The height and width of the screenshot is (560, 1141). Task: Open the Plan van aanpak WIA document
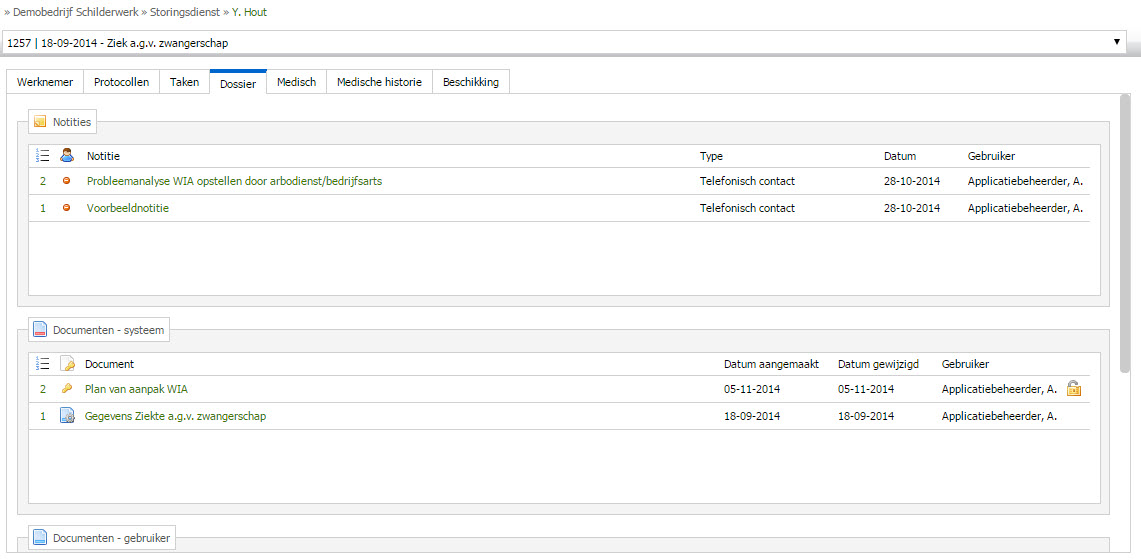click(x=136, y=389)
